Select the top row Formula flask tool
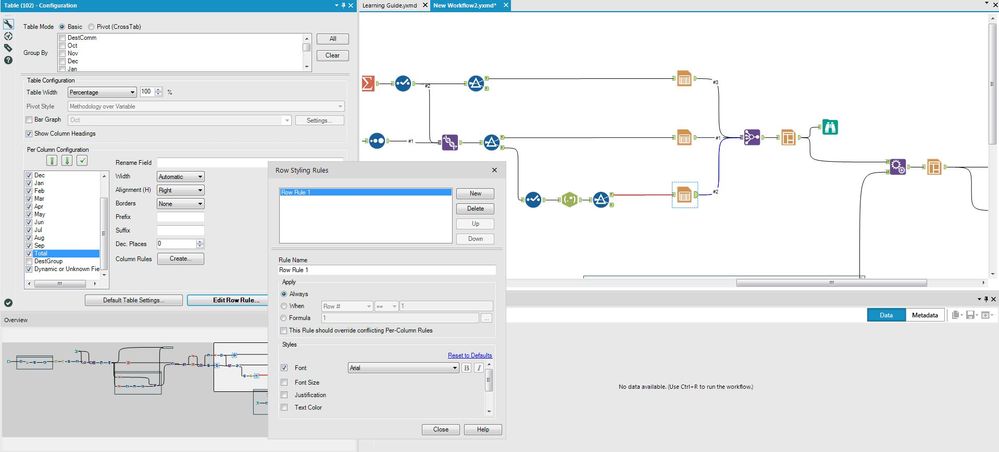 click(475, 84)
